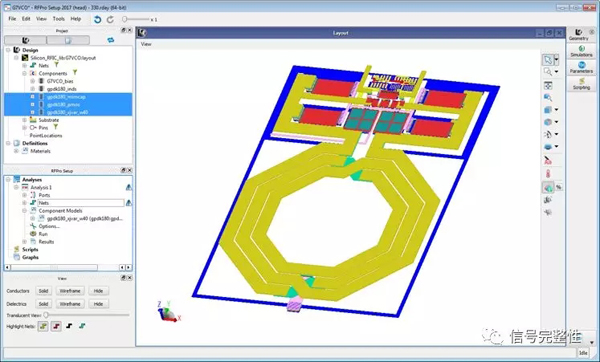Open the Tools menu

point(59,19)
